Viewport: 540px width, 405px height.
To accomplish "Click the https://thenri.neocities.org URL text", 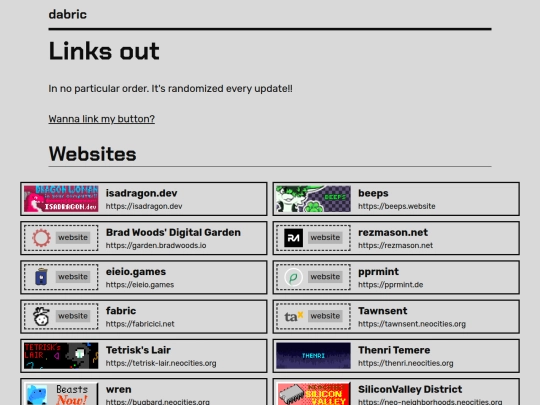I will coord(406,363).
